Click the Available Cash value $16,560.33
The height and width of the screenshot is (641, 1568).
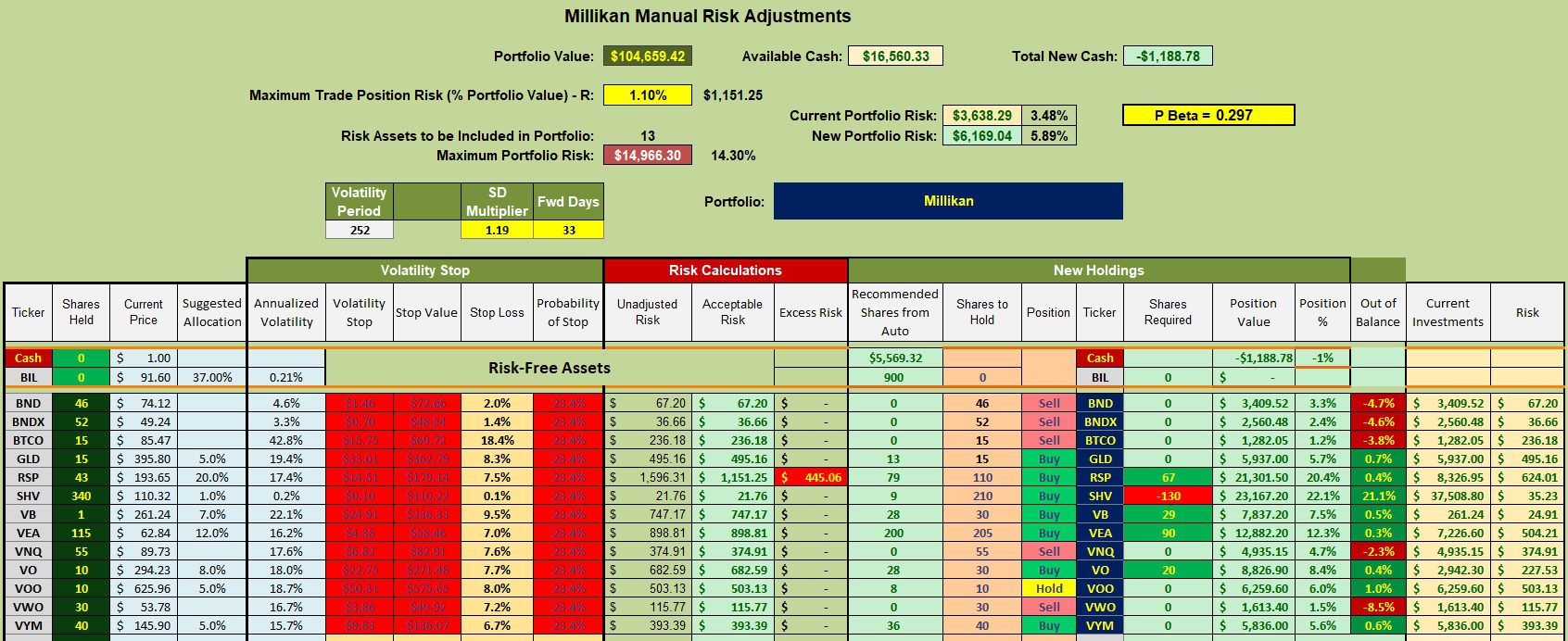(895, 57)
